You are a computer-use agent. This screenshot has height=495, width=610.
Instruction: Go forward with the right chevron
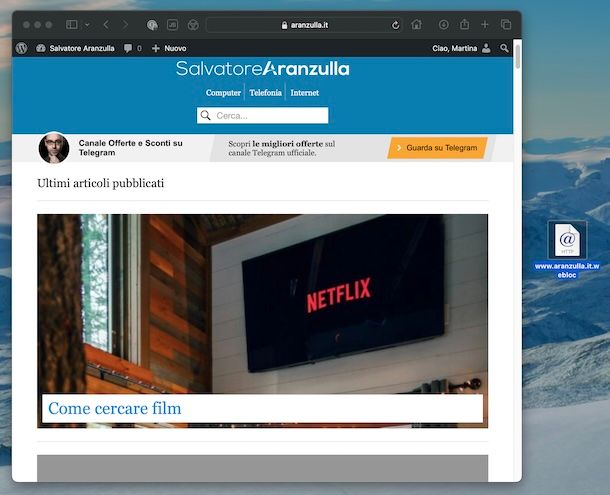(x=125, y=25)
